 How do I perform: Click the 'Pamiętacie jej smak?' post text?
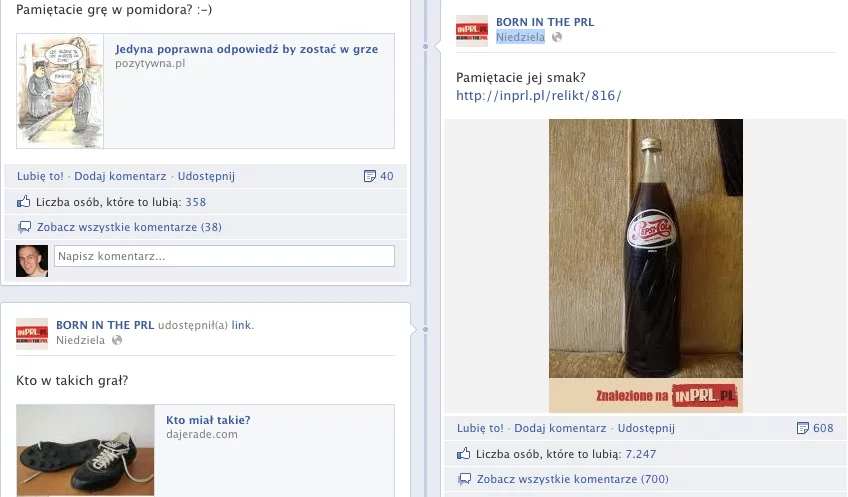[521, 78]
